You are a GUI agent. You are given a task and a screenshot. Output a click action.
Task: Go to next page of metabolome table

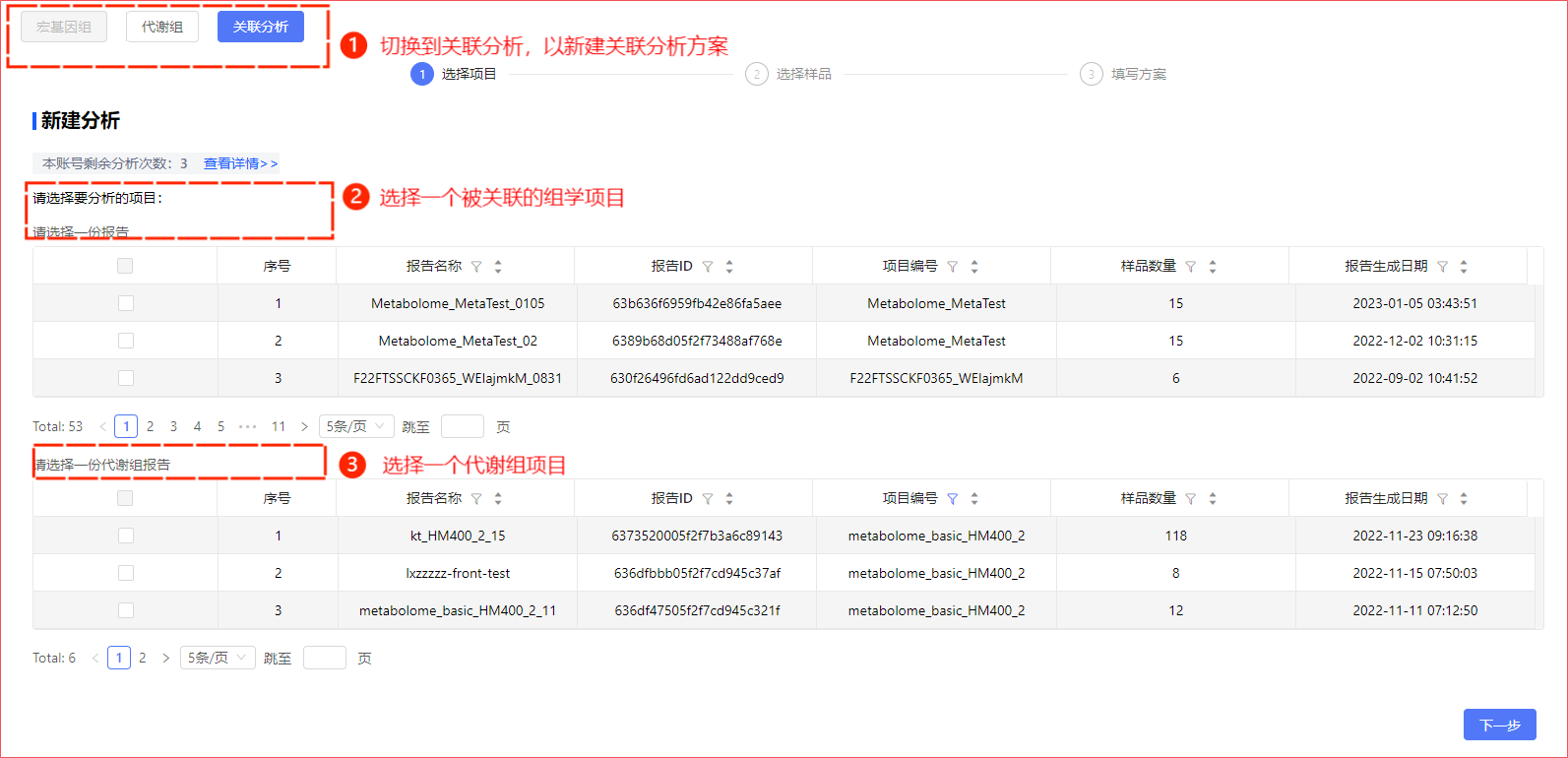pos(165,658)
